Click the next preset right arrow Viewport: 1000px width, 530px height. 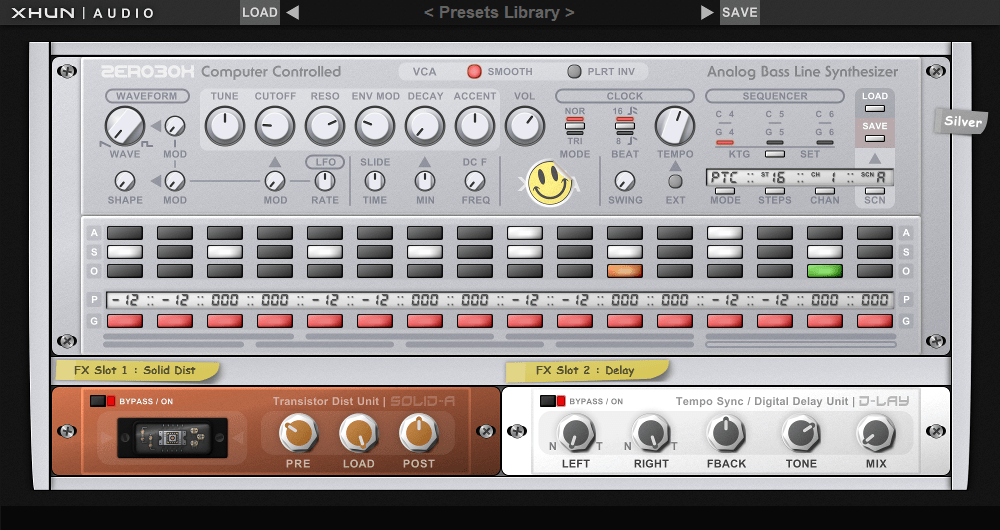(x=707, y=13)
